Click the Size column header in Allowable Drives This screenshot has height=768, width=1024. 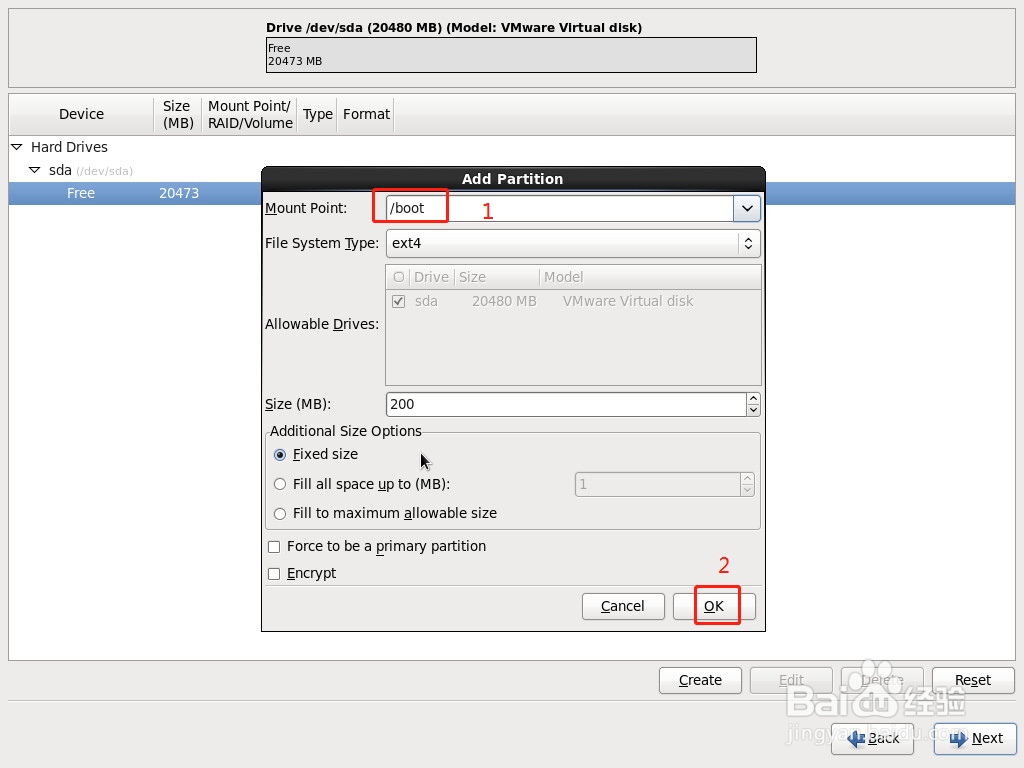[496, 277]
